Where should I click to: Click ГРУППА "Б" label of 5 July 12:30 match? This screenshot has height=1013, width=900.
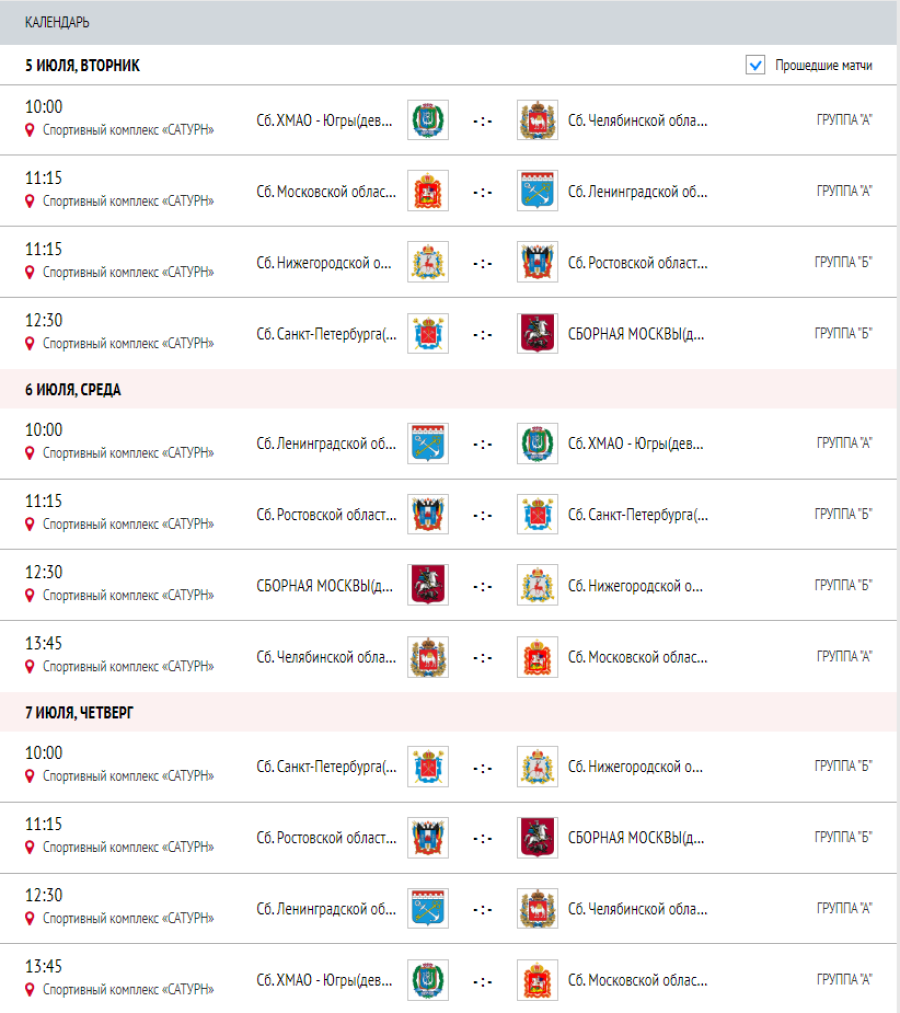coord(843,333)
